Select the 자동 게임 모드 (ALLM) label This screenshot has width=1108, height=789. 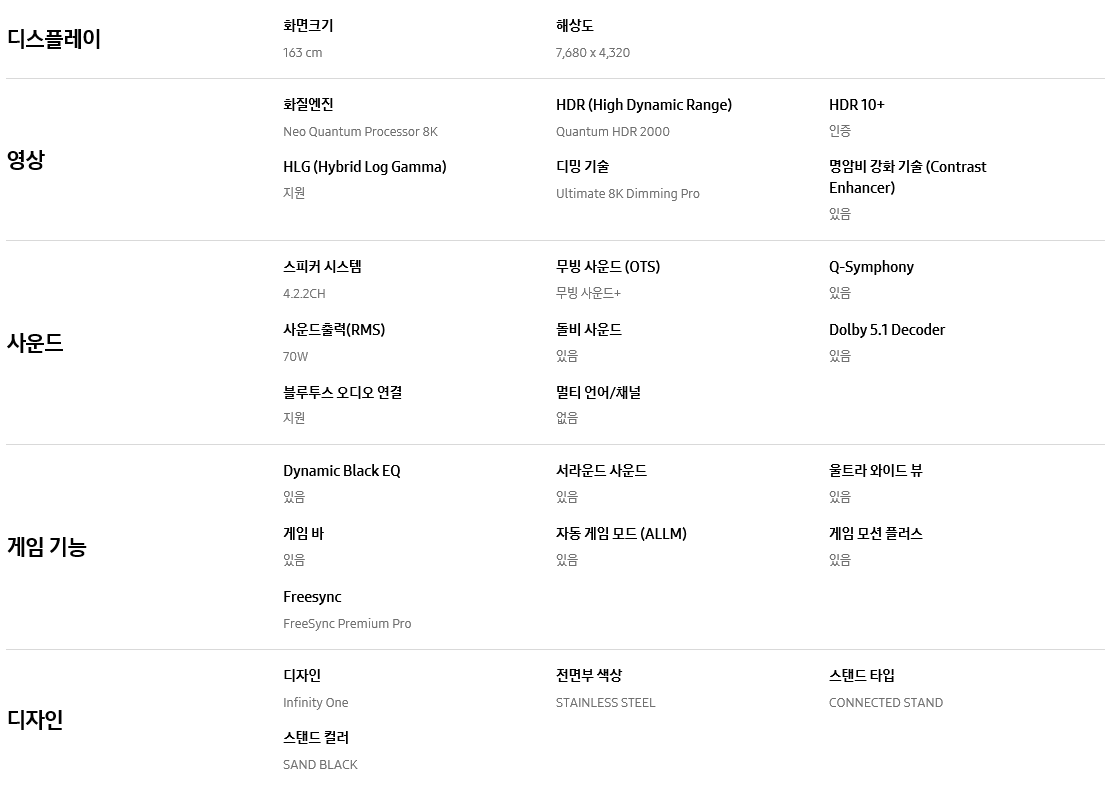coord(621,534)
